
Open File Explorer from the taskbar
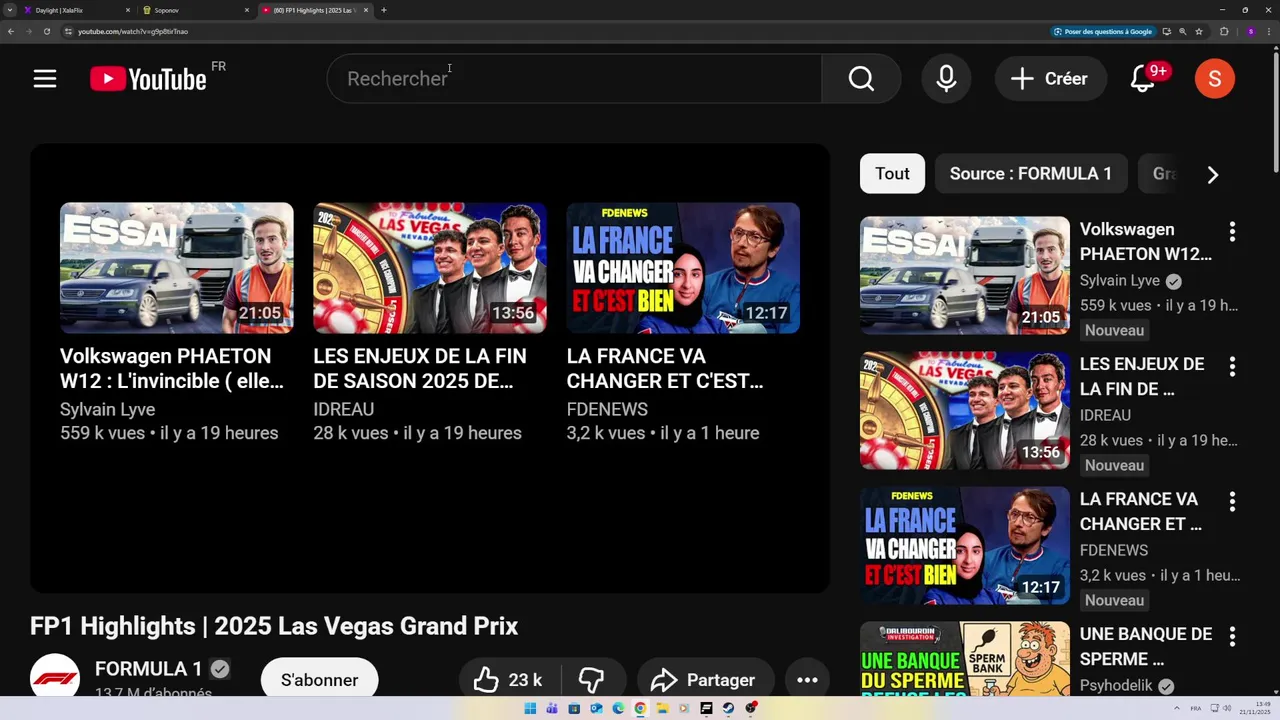coord(662,708)
